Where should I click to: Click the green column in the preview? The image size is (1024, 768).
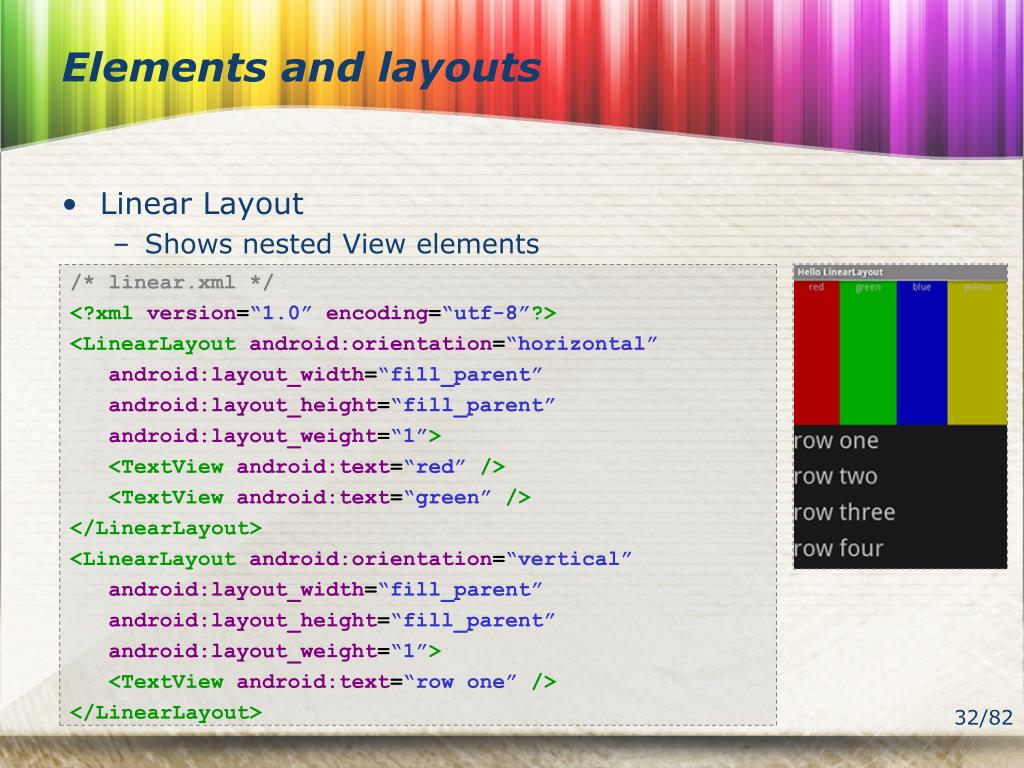tap(868, 353)
